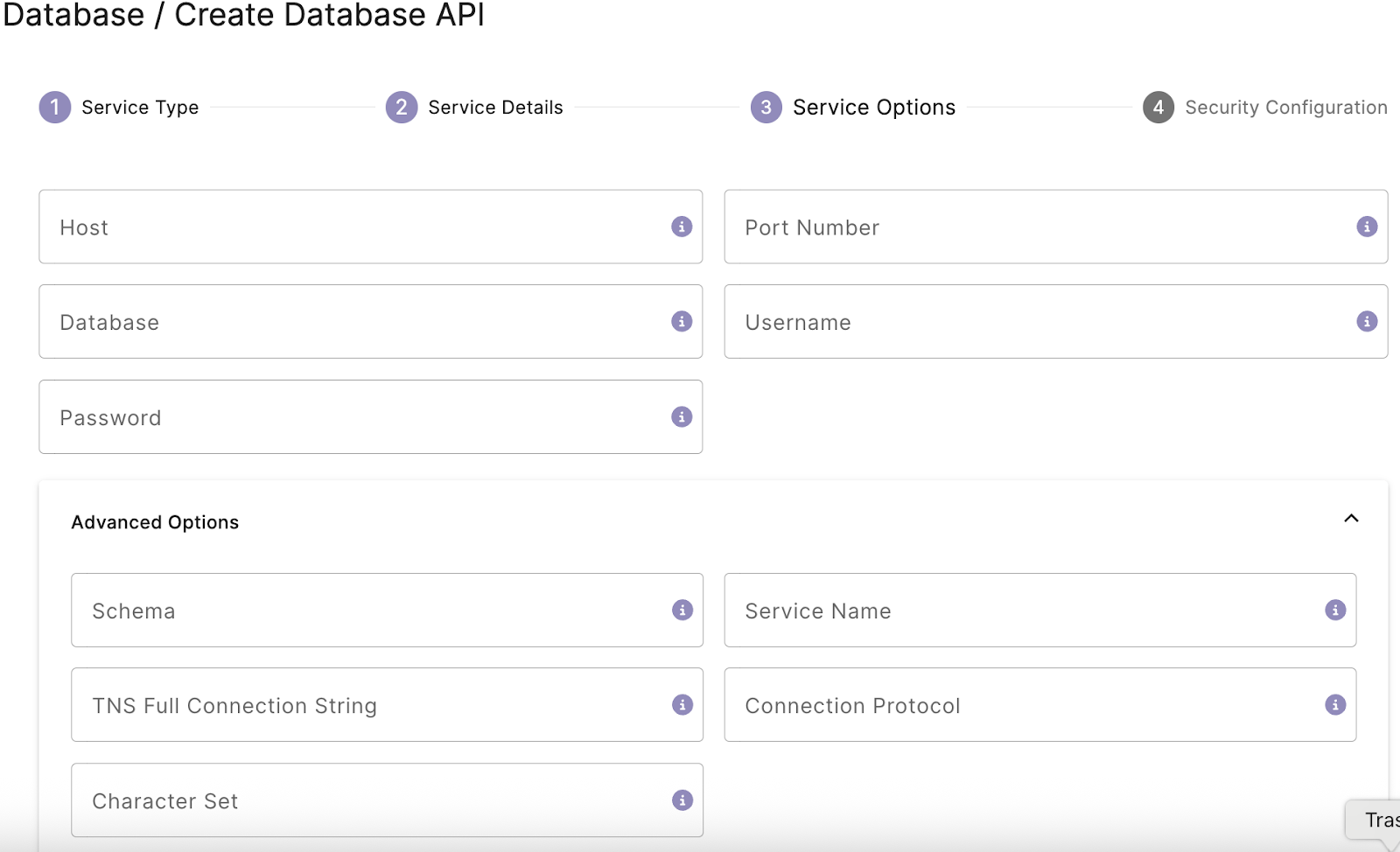View Connection Protocol field information
The width and height of the screenshot is (1400, 852).
[1335, 704]
